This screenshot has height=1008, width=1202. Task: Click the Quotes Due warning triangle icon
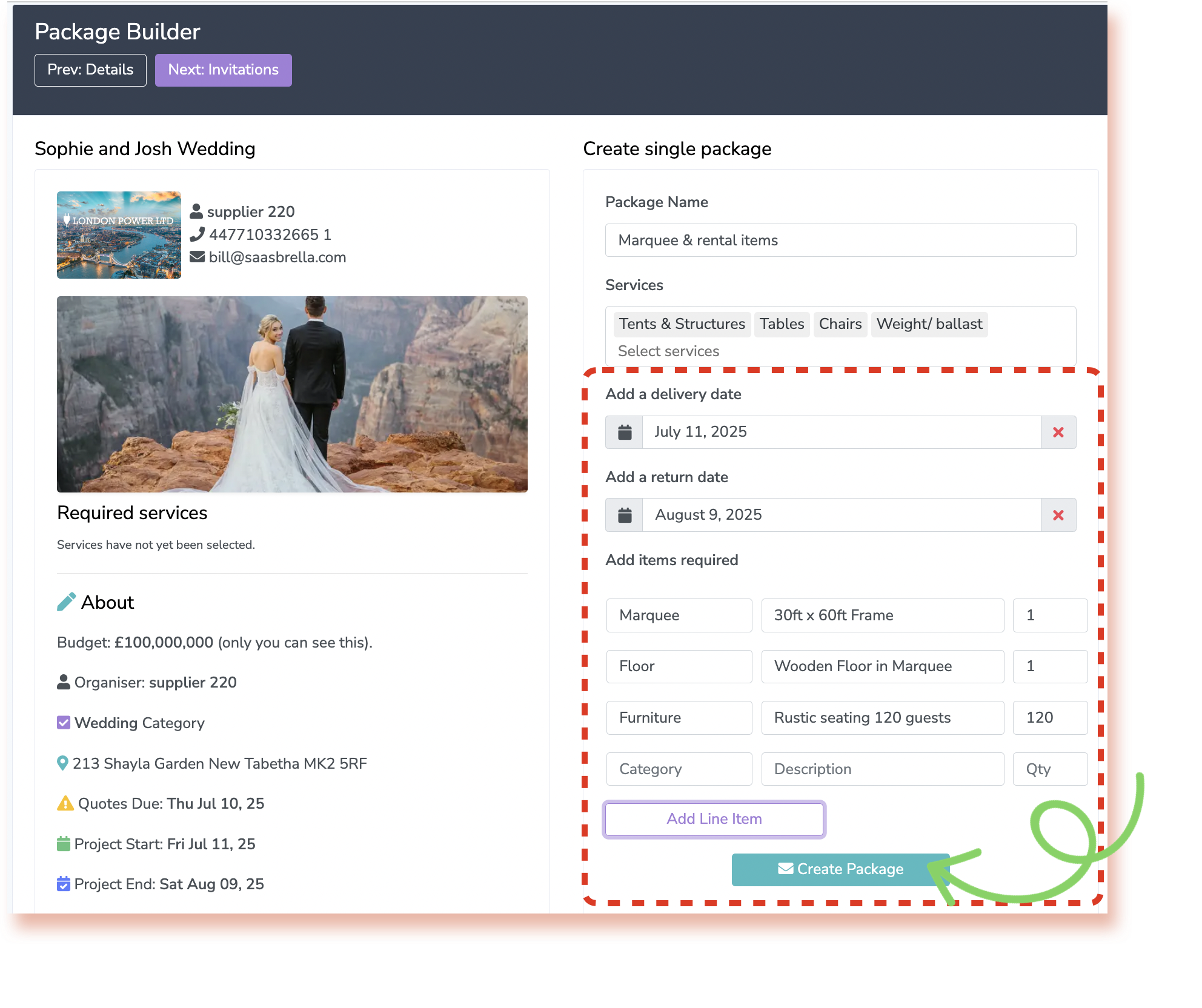point(65,803)
